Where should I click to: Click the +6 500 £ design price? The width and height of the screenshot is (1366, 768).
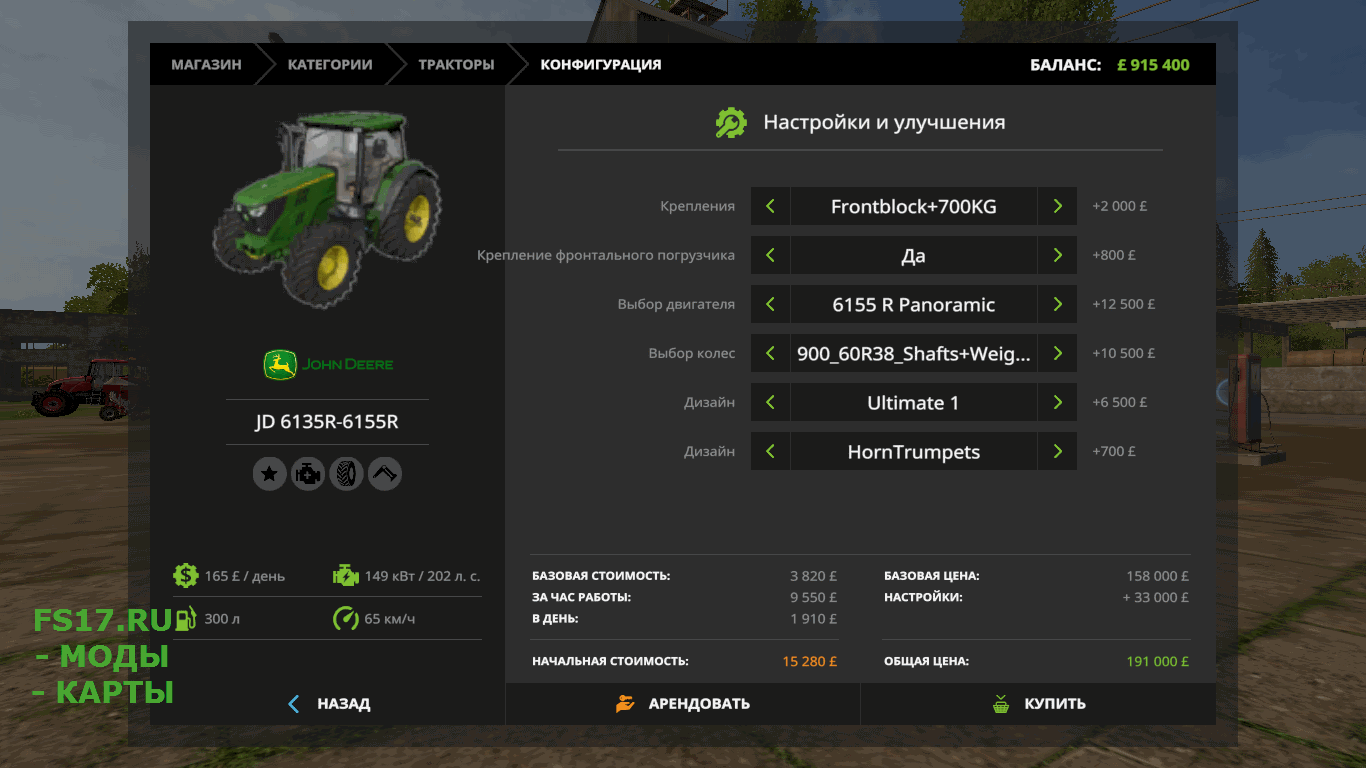click(x=1120, y=402)
